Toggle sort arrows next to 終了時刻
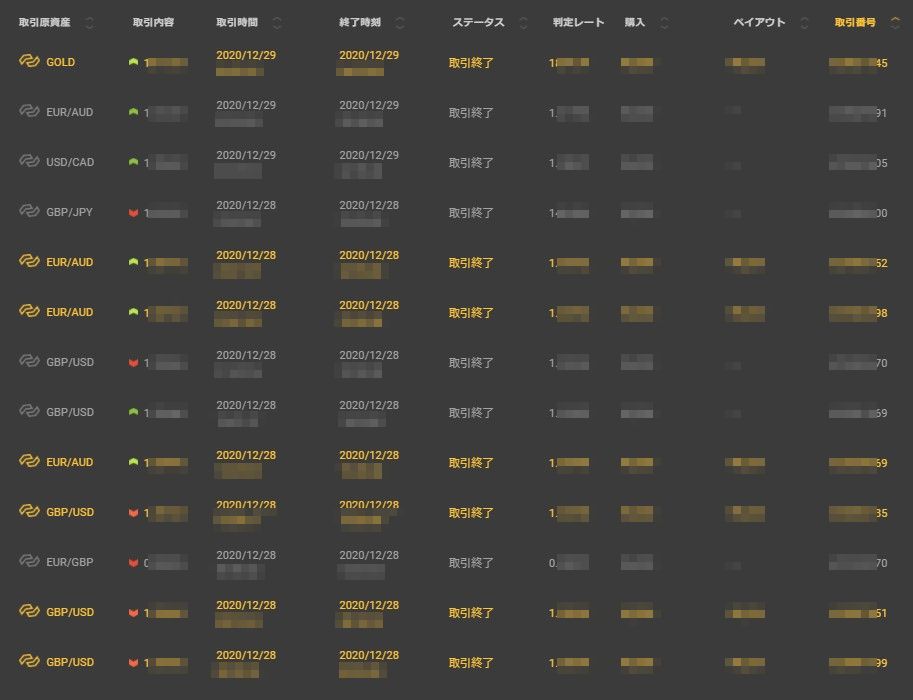913x700 pixels. [x=400, y=22]
